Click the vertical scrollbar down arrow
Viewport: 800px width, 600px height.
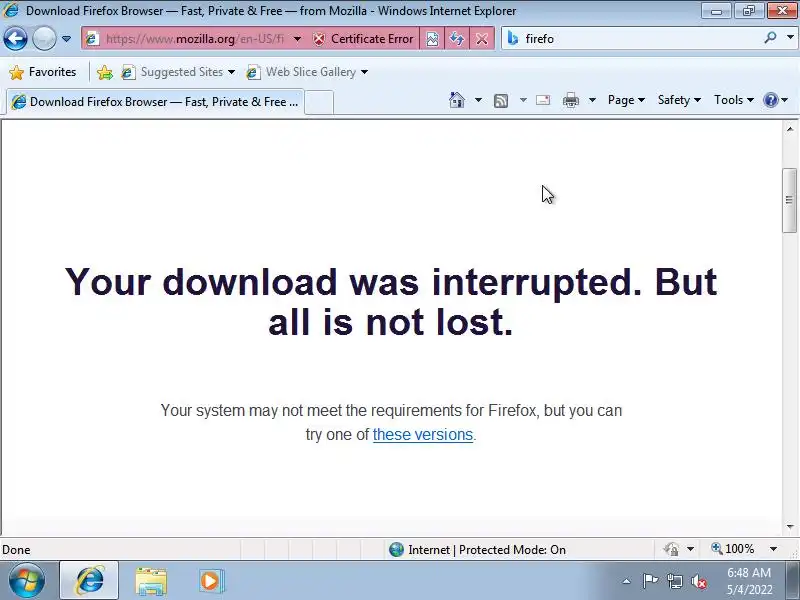790,527
